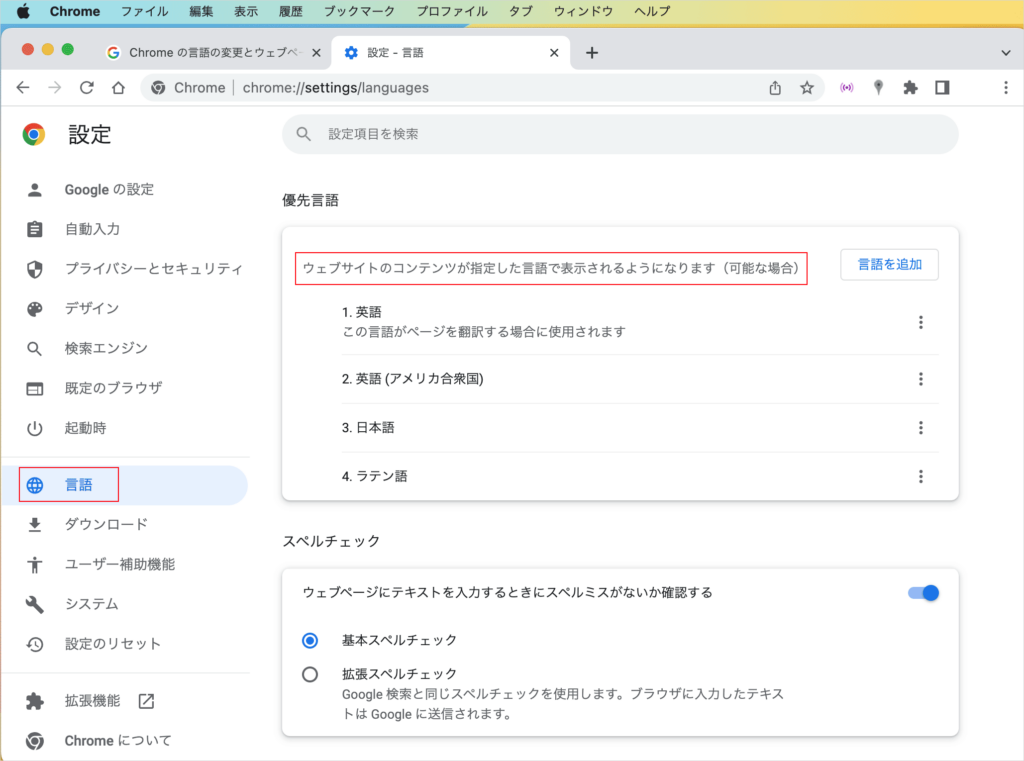Open 拡張機能 in the sidebar
The image size is (1024, 761).
click(x=92, y=701)
